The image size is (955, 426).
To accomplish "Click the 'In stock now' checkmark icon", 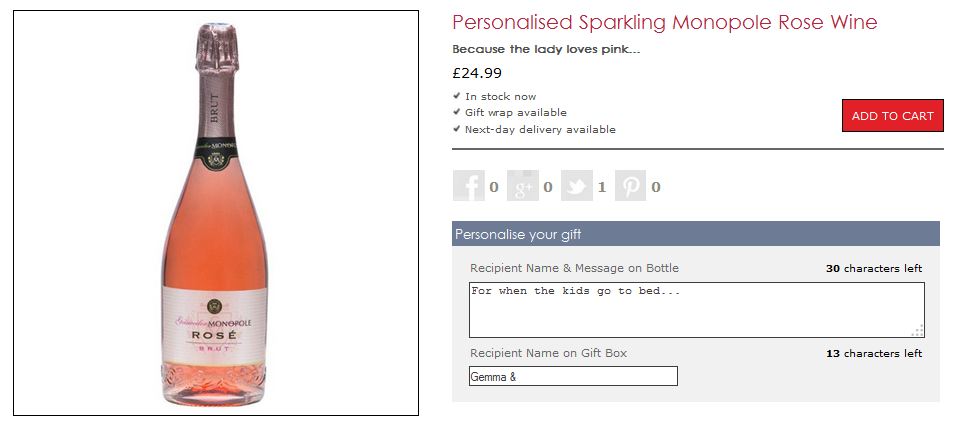I will click(x=457, y=96).
